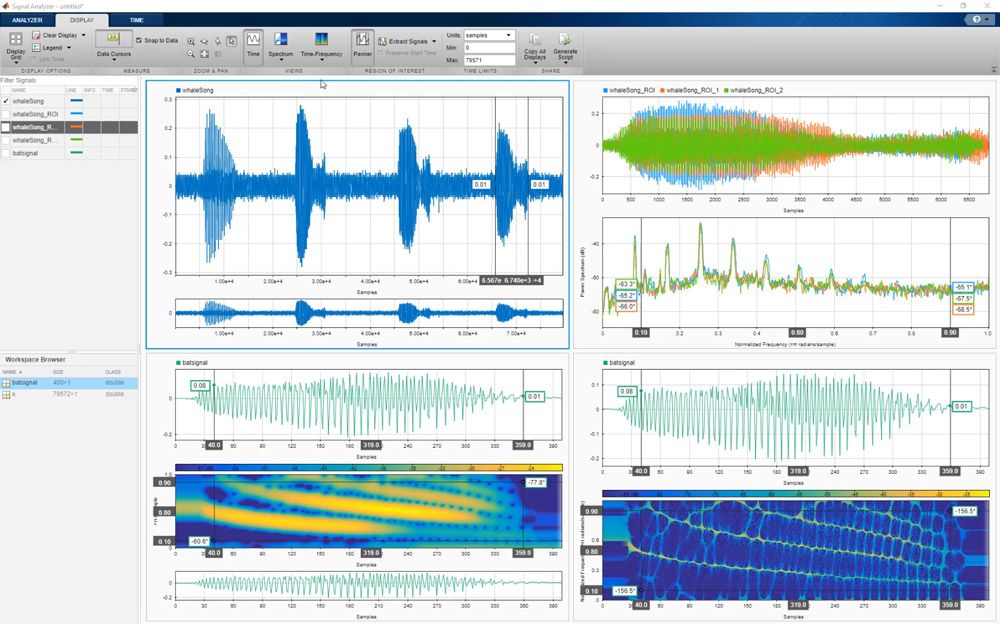Enable the batsignal checkbox in signal table
Screen dimensions: 1000x624
[6, 153]
